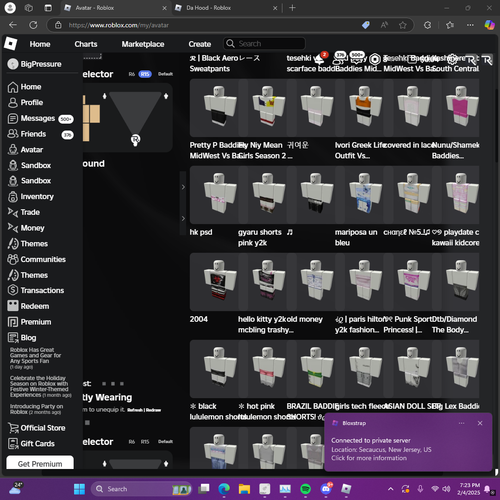Click for more information in Bloxstrap notification
Viewport: 500px width, 500px height.
coord(369,458)
